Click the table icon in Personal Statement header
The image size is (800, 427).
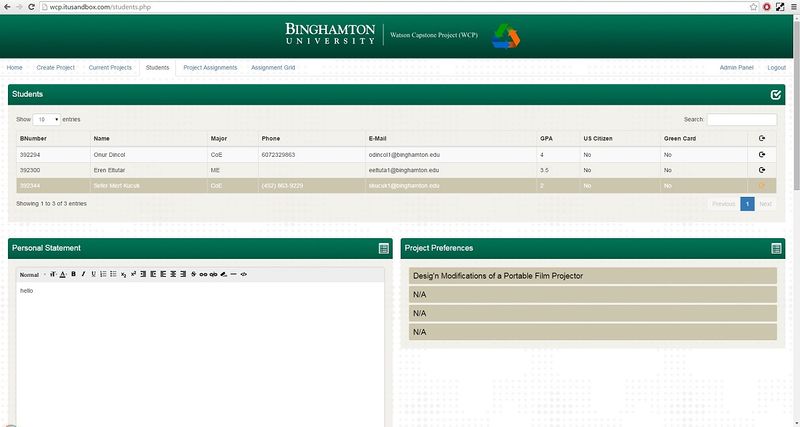point(383,248)
